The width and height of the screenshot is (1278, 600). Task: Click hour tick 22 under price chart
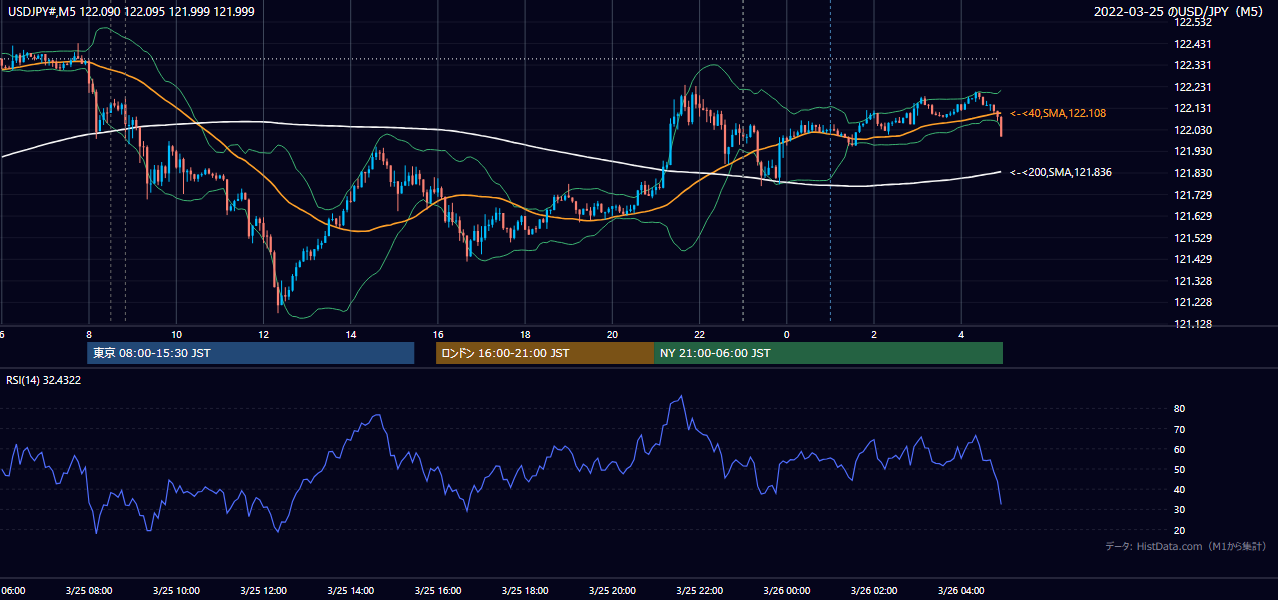click(x=699, y=334)
